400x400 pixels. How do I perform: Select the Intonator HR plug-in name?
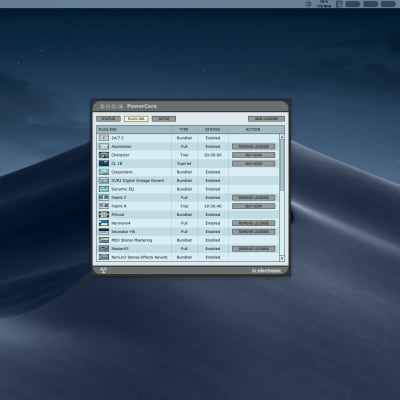pos(123,231)
